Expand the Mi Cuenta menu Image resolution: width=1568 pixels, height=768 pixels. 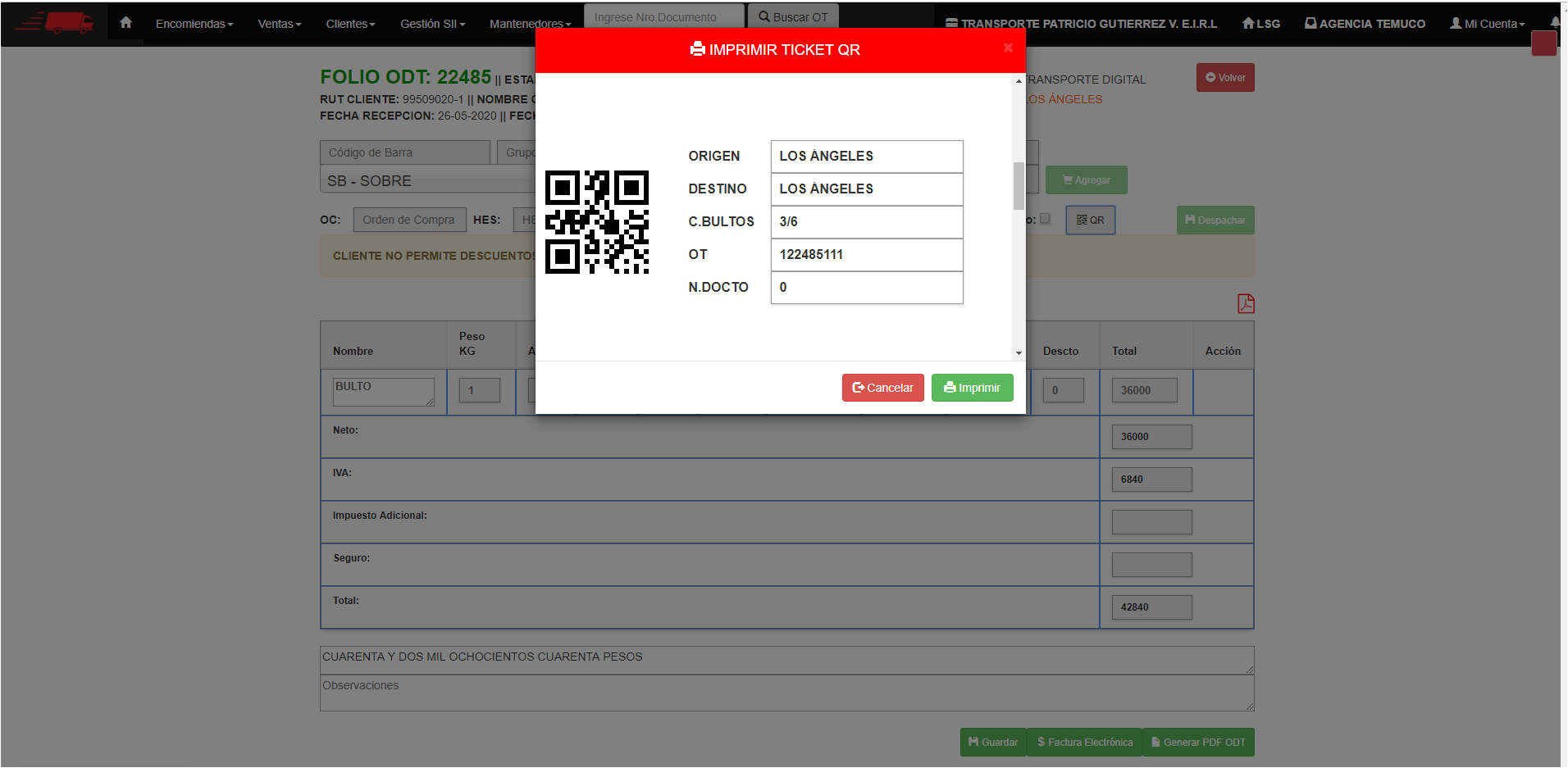click(x=1487, y=24)
